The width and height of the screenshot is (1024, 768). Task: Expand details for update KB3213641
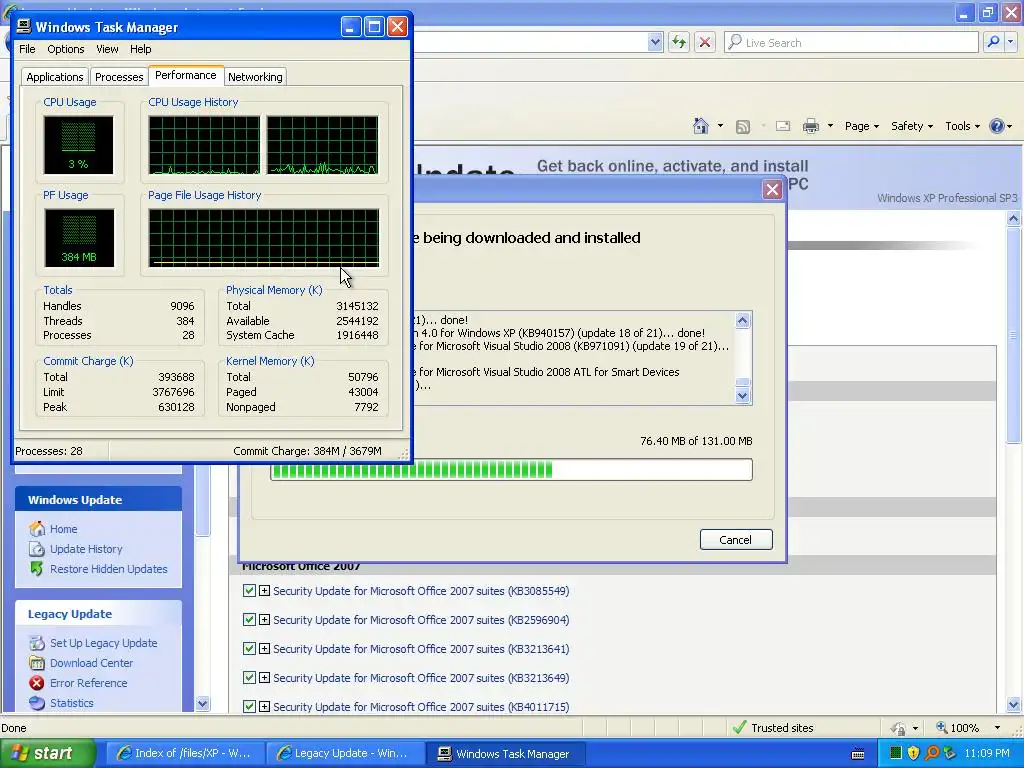click(264, 648)
